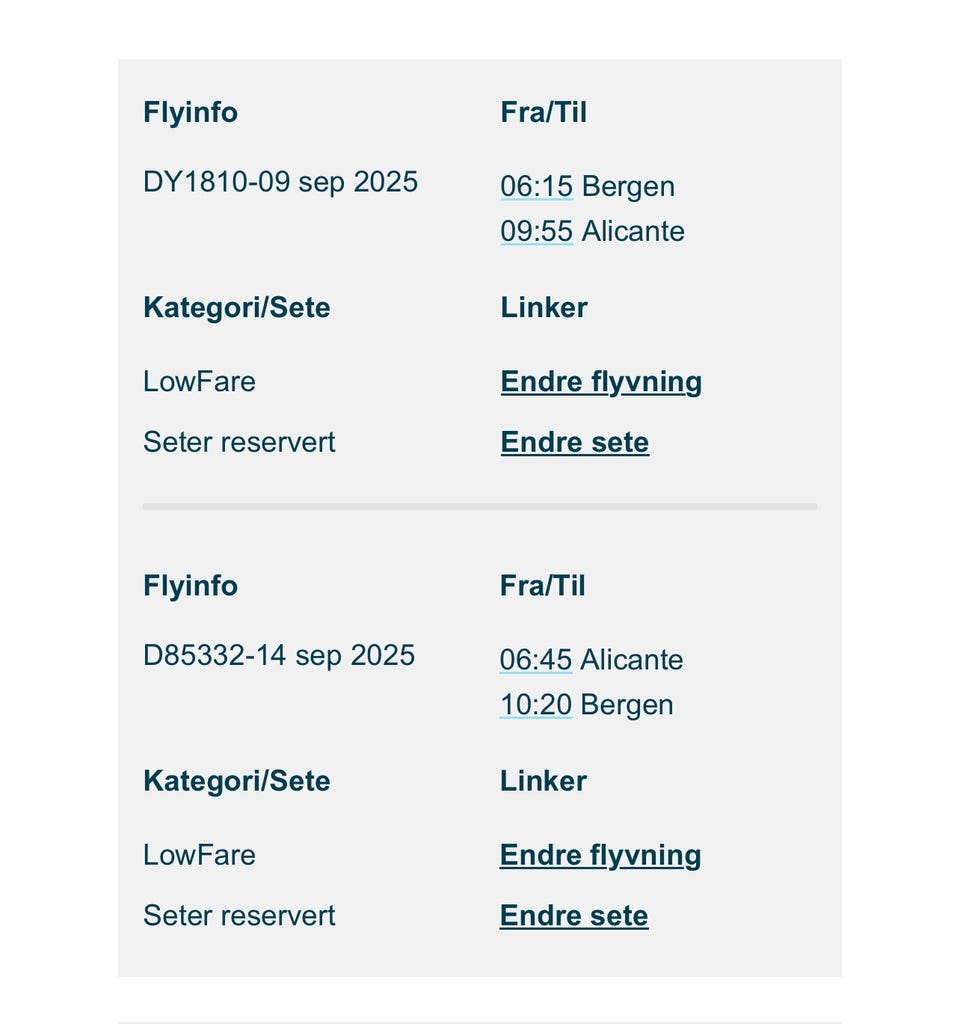Tap the 09:55 Alicante arrival time
960x1024 pixels.
(537, 231)
